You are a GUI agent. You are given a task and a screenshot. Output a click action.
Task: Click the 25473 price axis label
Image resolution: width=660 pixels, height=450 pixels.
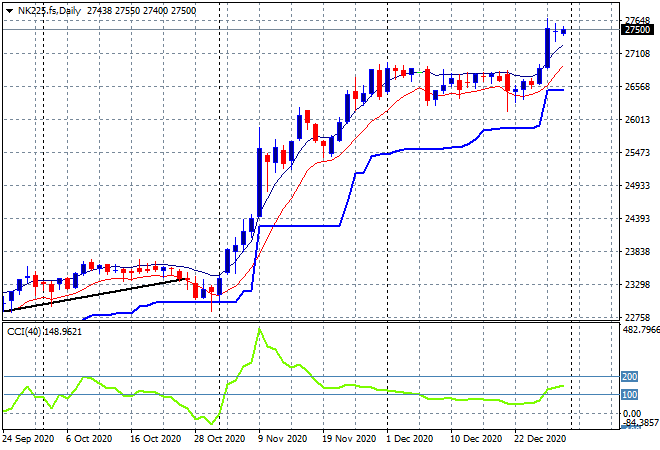[x=637, y=152]
